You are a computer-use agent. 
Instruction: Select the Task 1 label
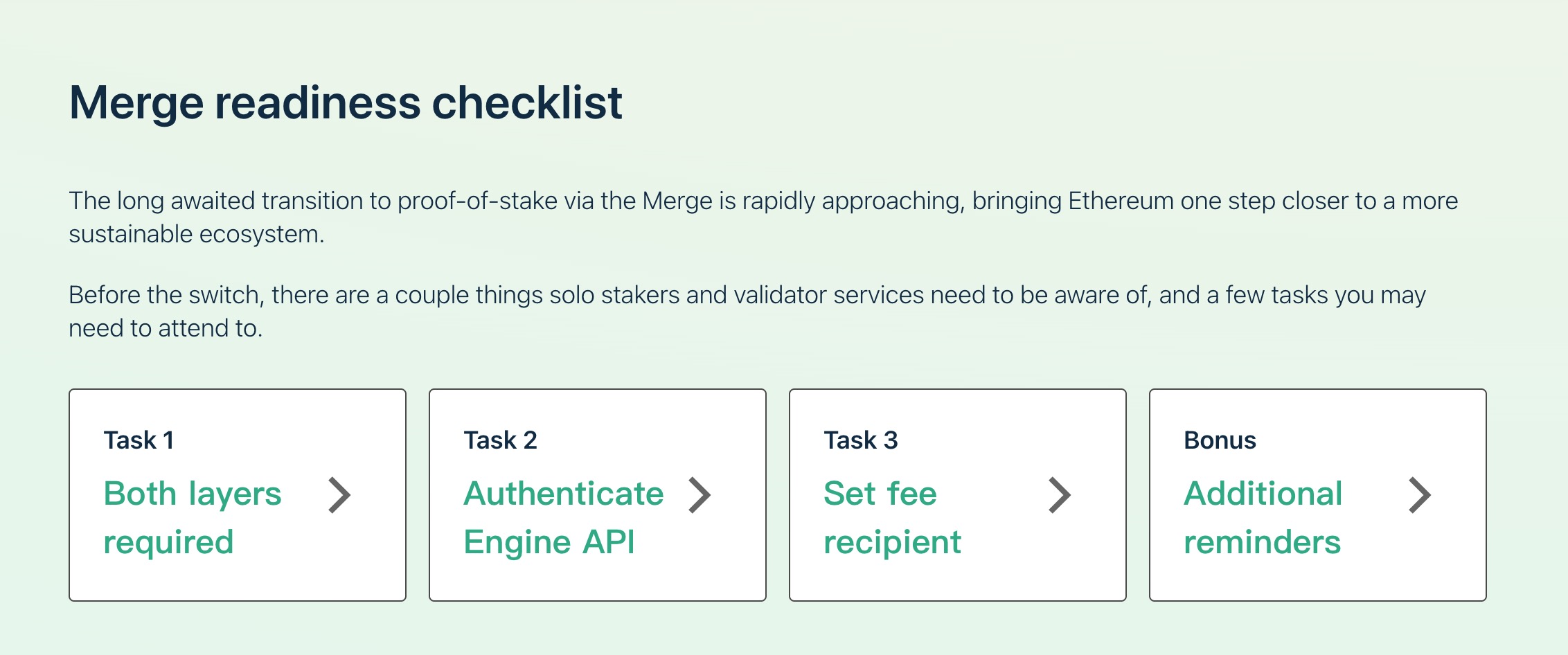pos(139,440)
